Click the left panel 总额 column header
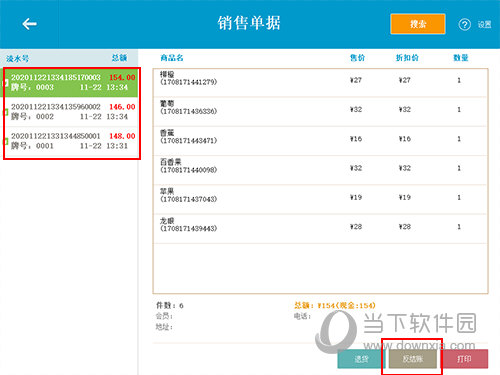 (x=119, y=58)
